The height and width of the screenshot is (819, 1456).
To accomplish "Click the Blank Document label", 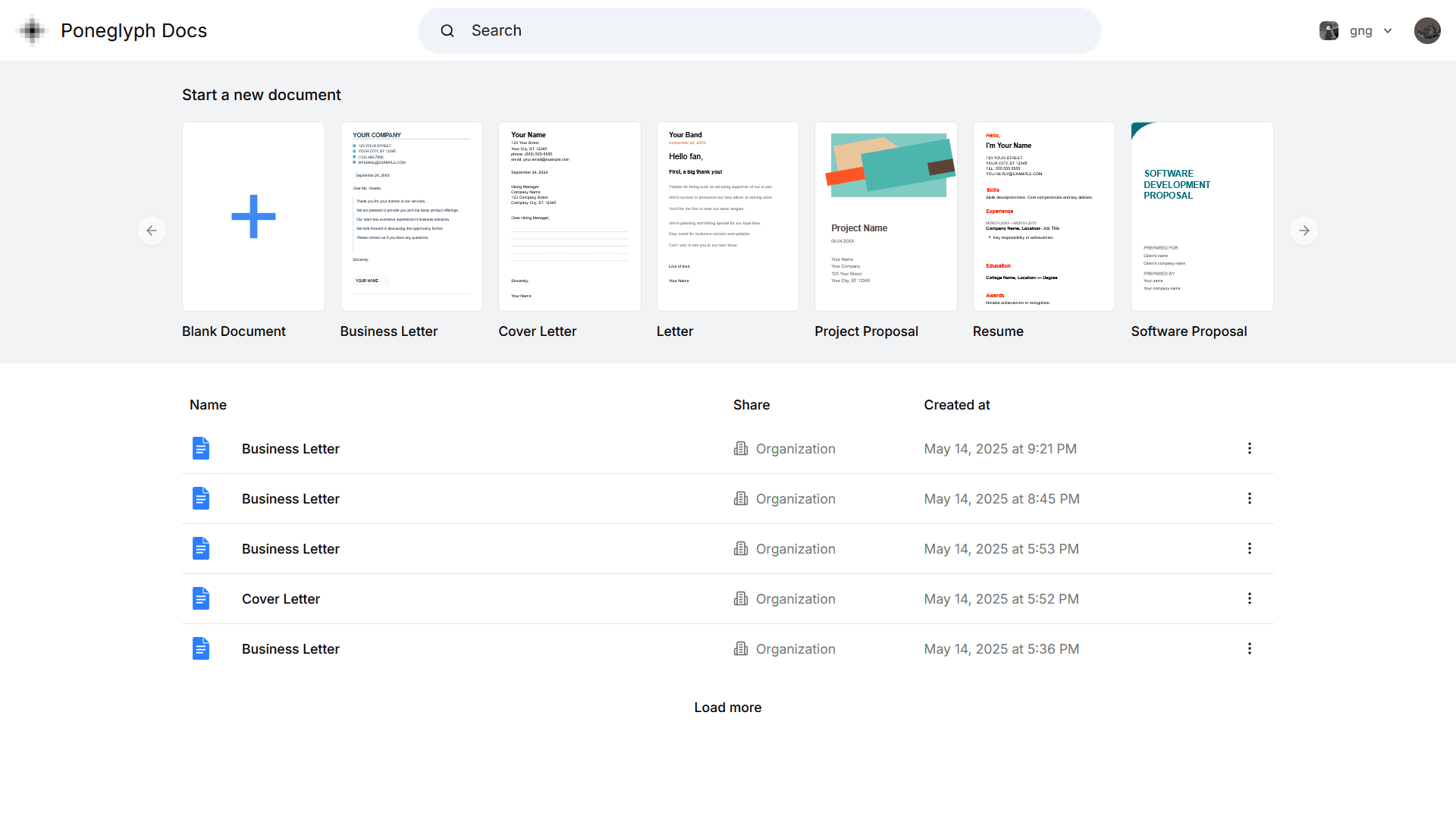I will coord(234,331).
